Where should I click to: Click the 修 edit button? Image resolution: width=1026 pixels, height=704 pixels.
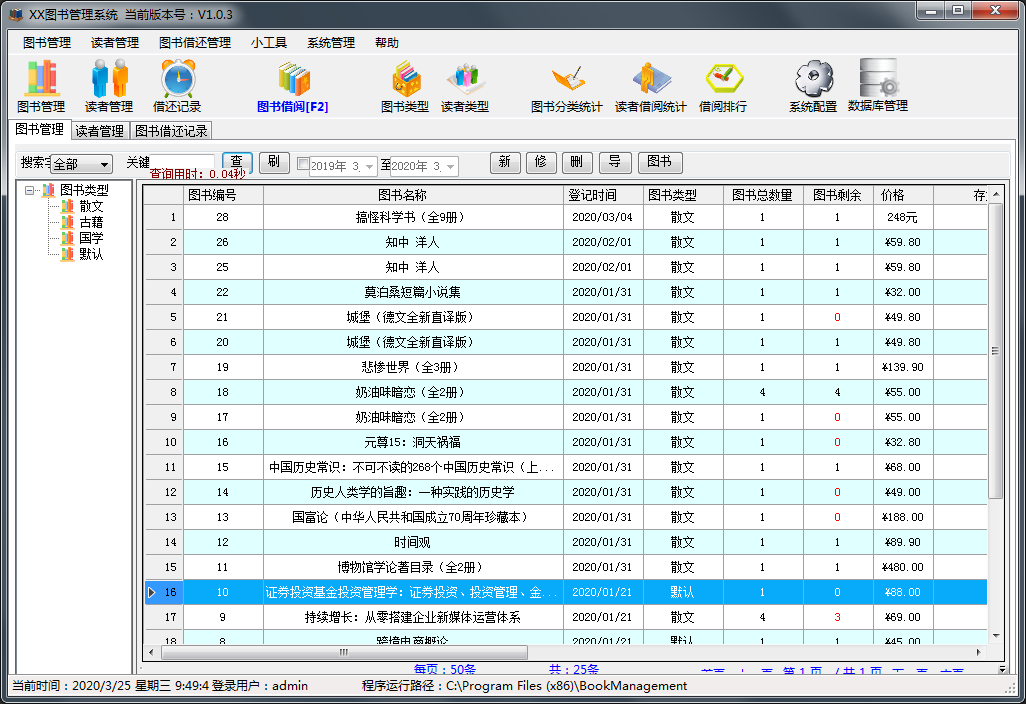(x=541, y=162)
